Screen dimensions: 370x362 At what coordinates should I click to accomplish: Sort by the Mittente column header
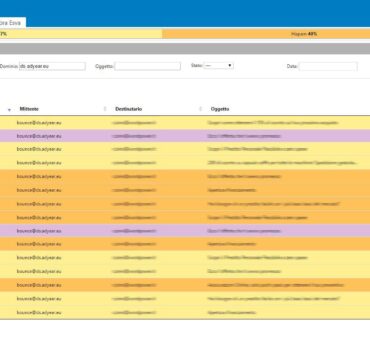[29, 109]
